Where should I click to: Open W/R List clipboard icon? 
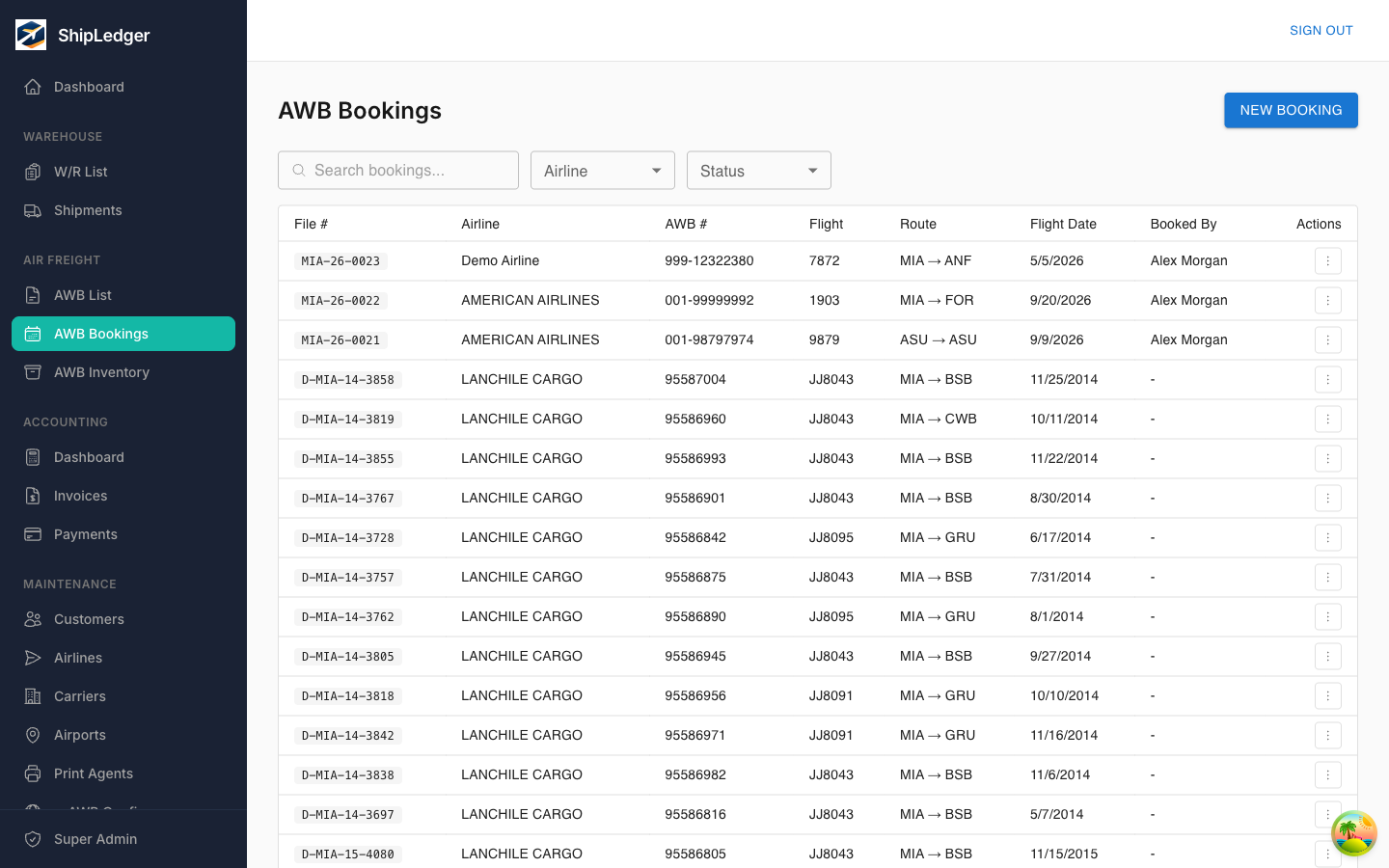point(33,172)
